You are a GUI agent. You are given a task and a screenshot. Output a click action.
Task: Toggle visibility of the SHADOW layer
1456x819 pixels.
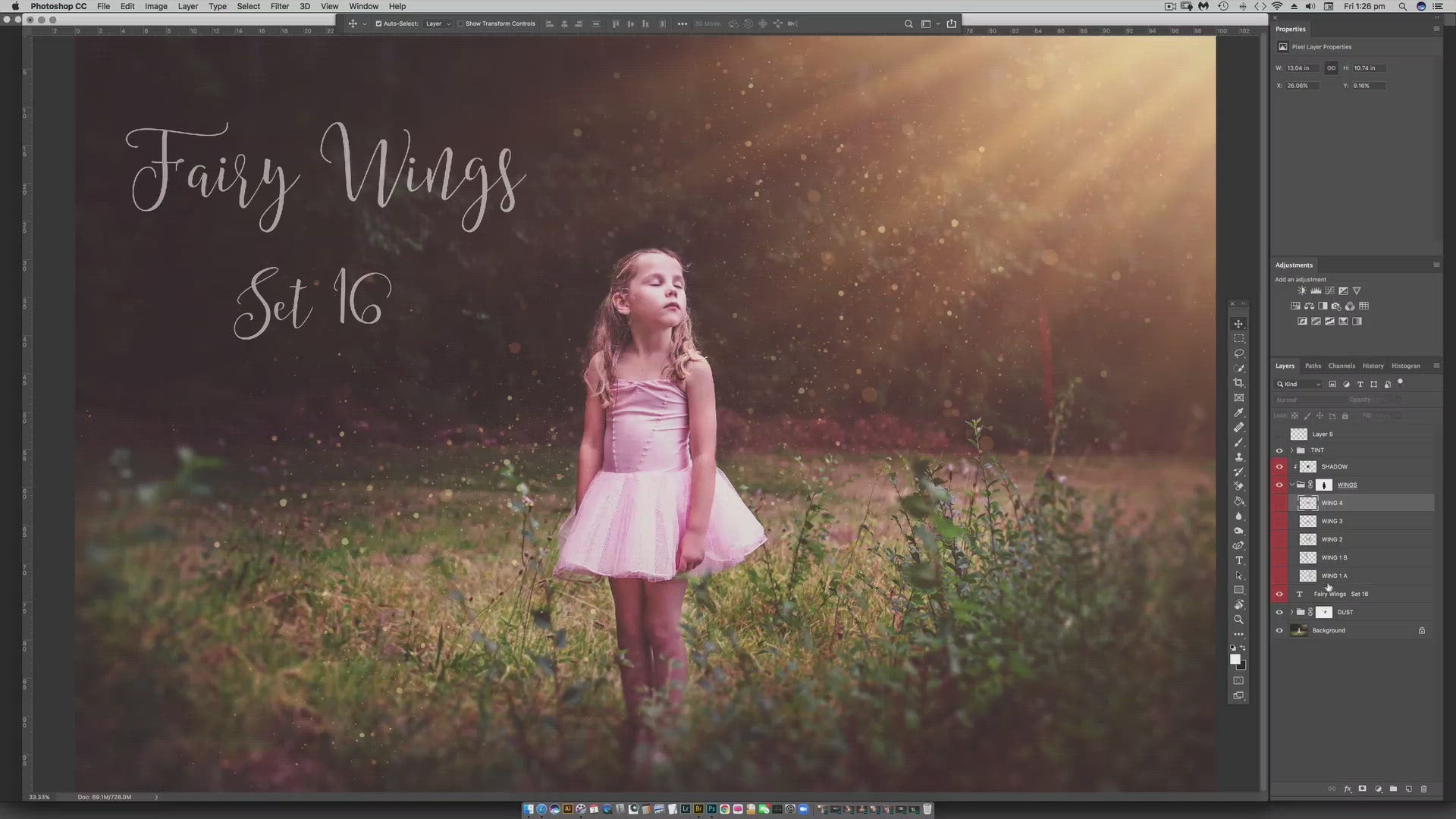tap(1279, 467)
